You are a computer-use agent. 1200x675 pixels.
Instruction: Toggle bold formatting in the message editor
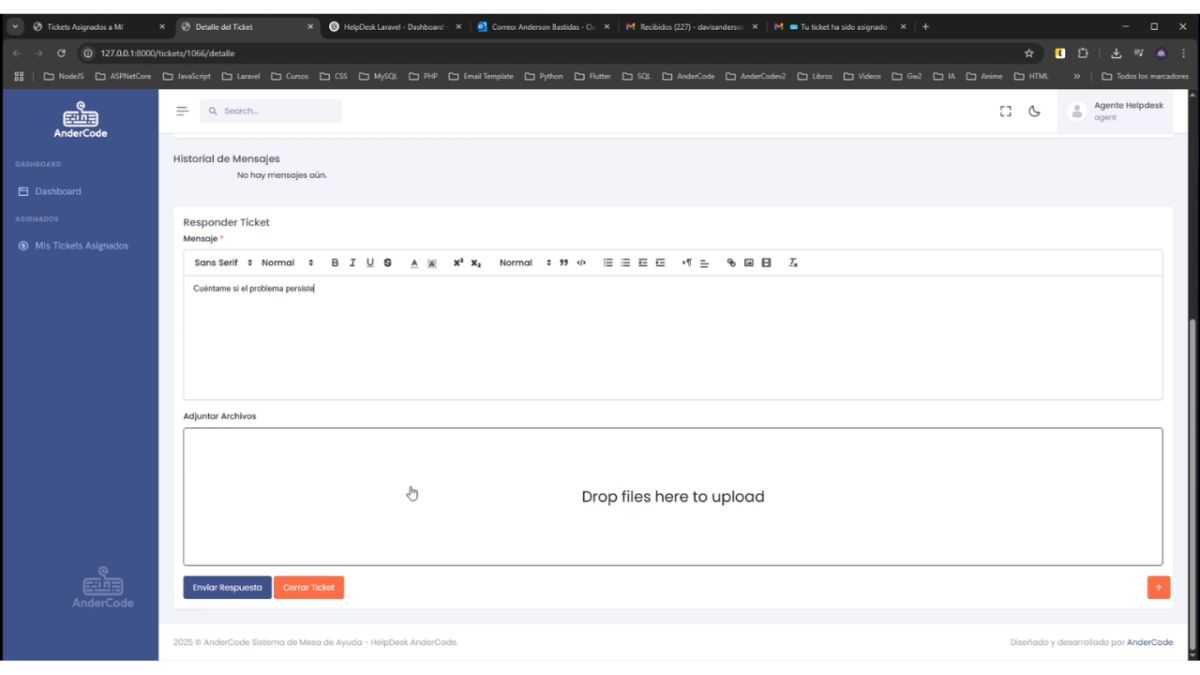[335, 263]
